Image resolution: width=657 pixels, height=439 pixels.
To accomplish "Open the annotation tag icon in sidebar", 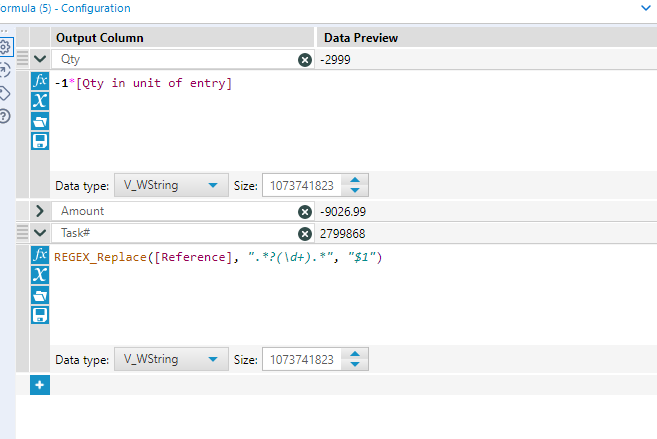I will [x=5, y=93].
